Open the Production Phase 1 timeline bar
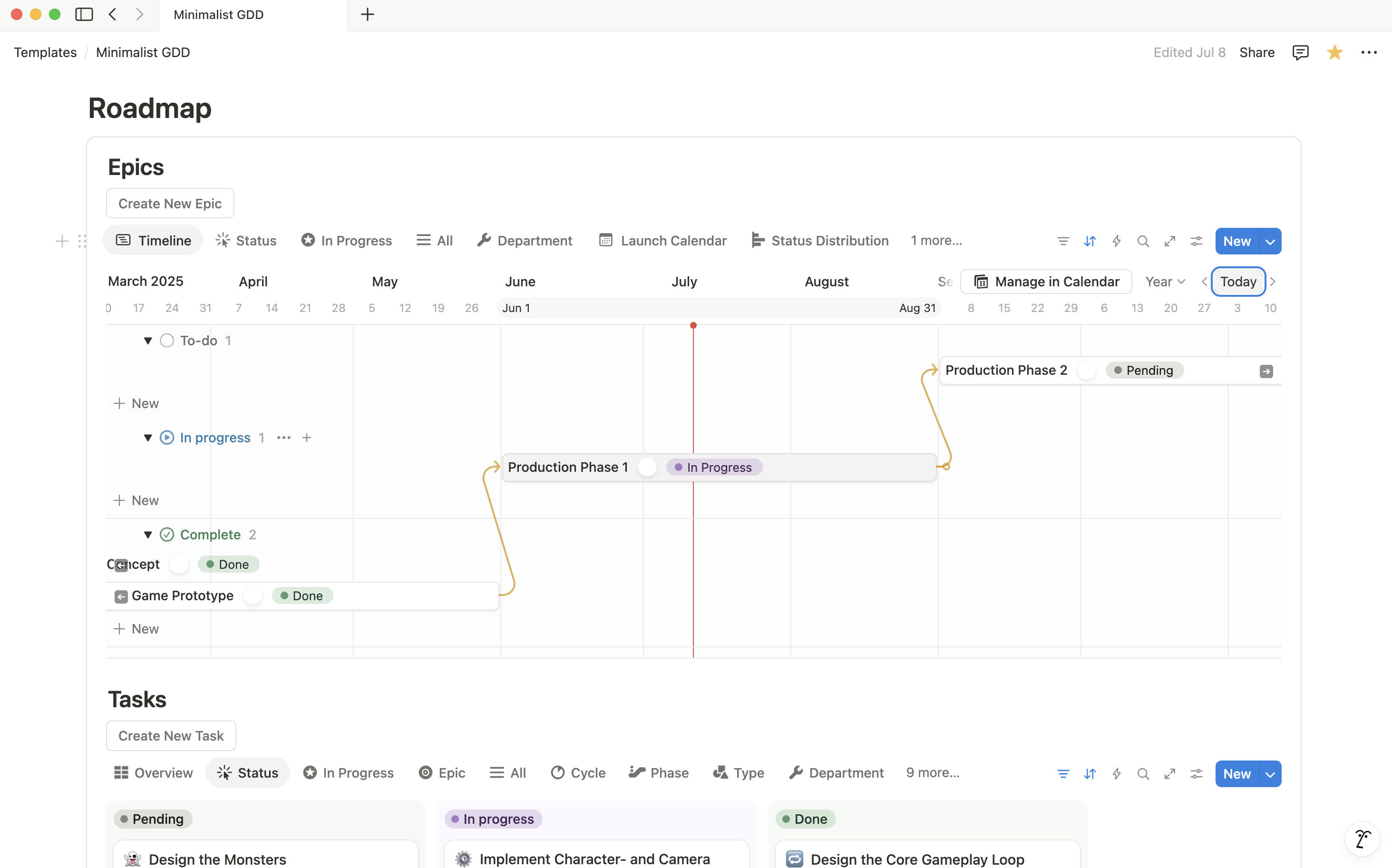Image resolution: width=1392 pixels, height=868 pixels. point(719,468)
